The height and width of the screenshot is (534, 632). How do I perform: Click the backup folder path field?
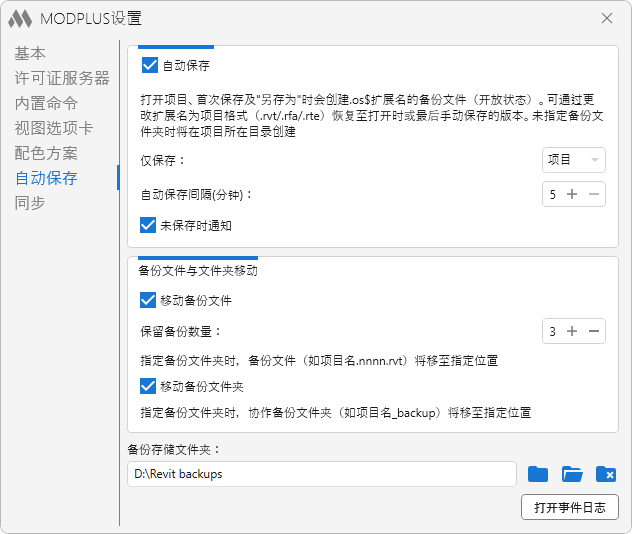tap(322, 474)
